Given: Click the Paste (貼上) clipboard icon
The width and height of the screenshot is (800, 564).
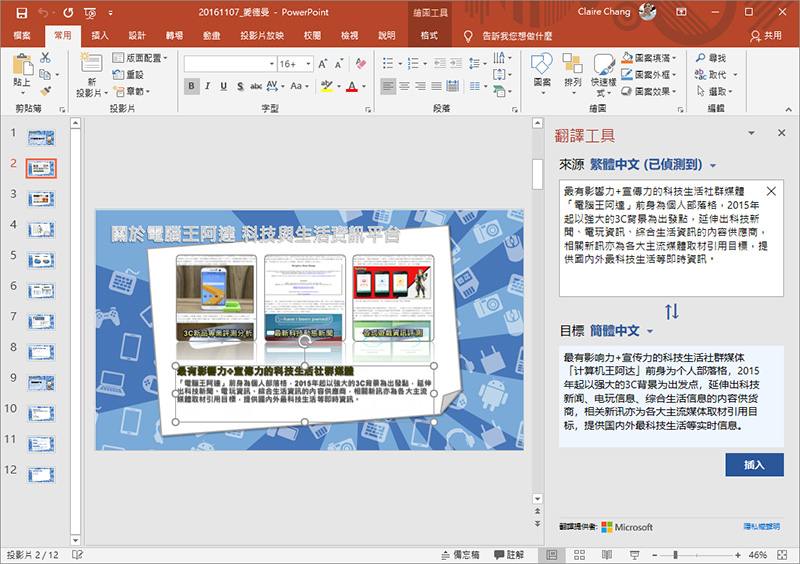Looking at the screenshot, I should (22, 65).
